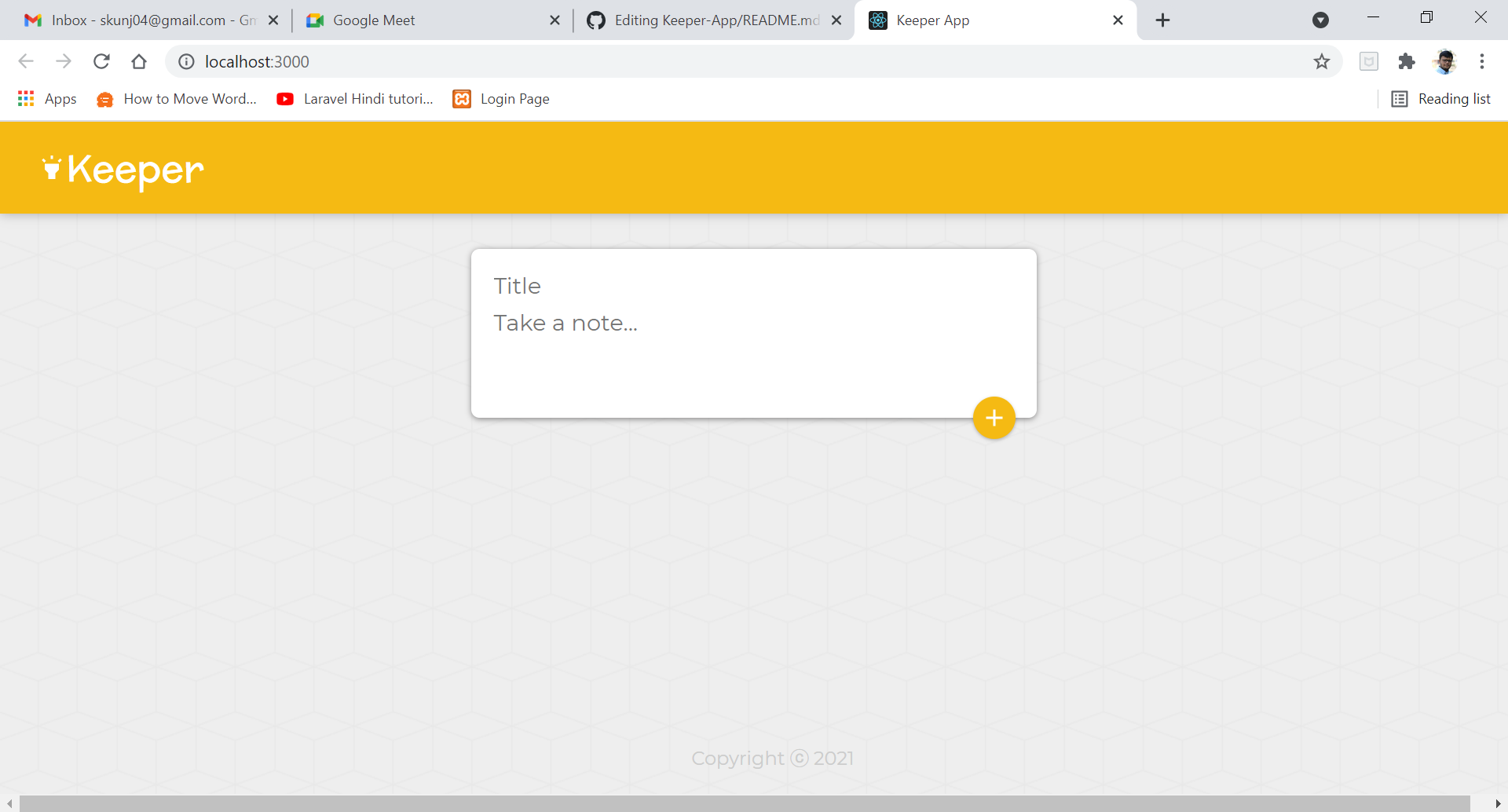The height and width of the screenshot is (812, 1508).
Task: Click the scrollbar left arrow
Action: click(x=9, y=803)
